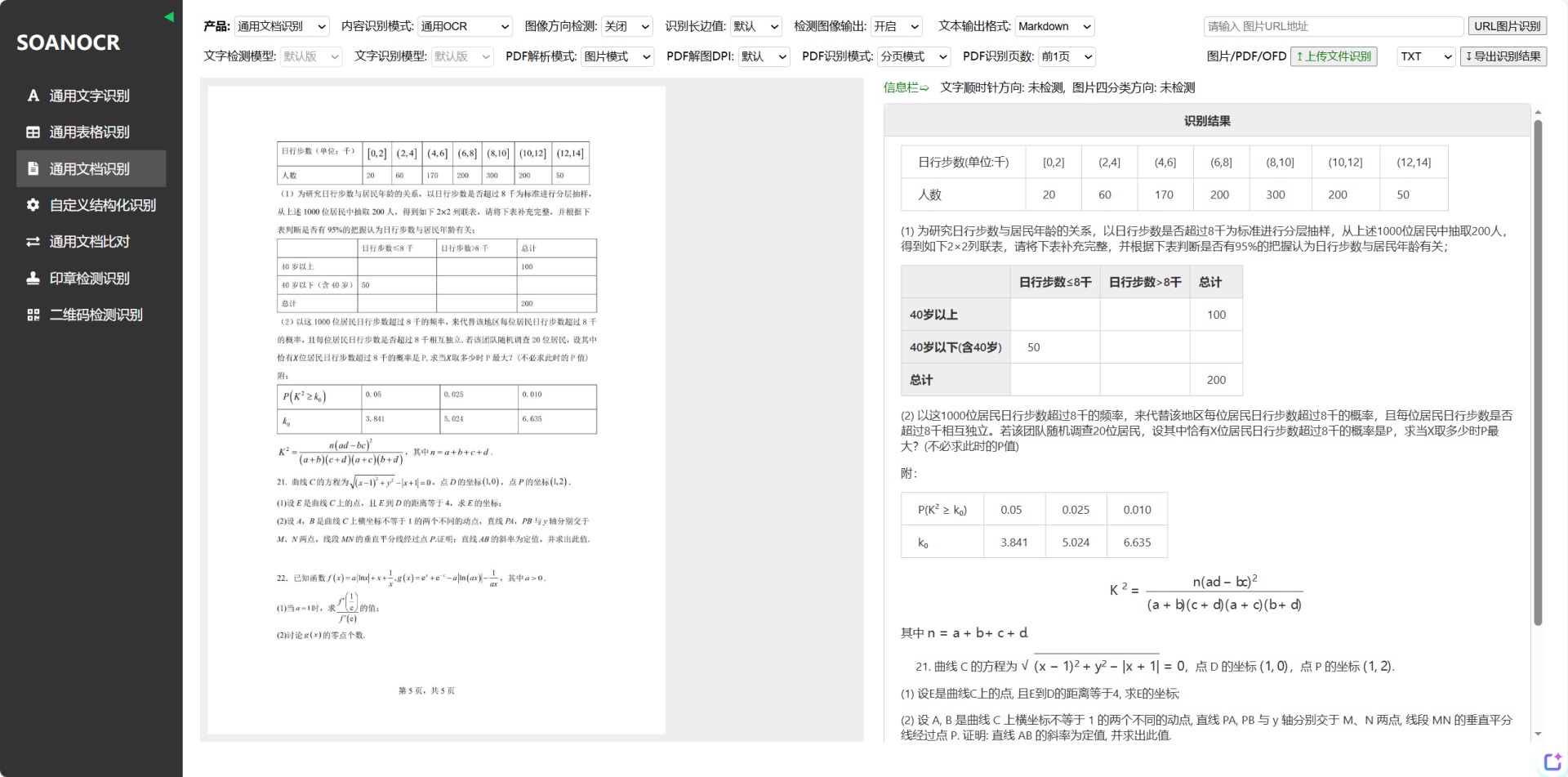This screenshot has height=777, width=1568.
Task: Select 印章检测识别 from sidebar
Action: coord(90,278)
